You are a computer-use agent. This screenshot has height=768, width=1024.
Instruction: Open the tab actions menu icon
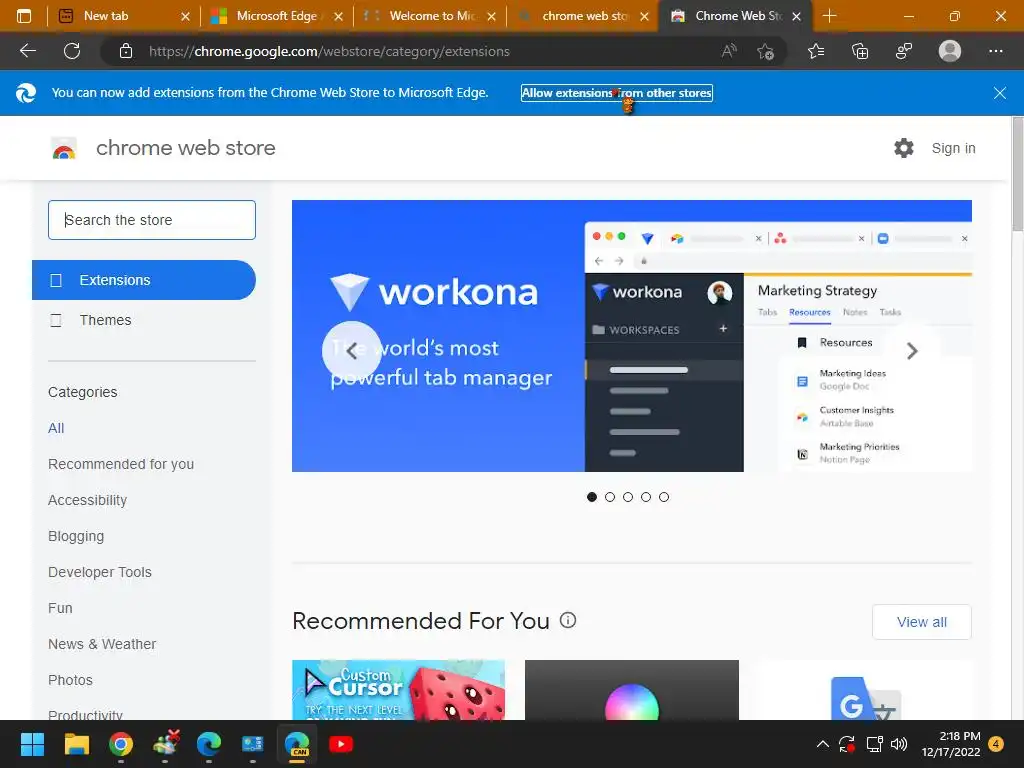coord(24,16)
